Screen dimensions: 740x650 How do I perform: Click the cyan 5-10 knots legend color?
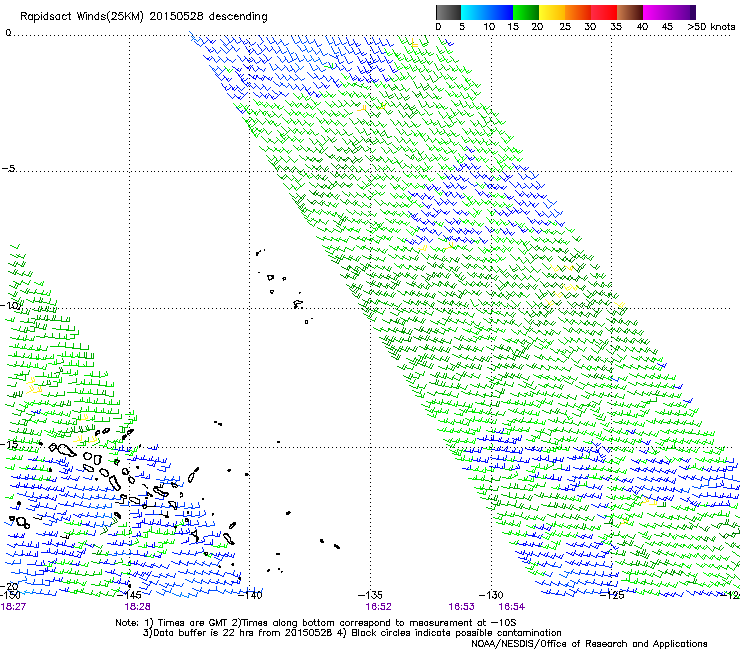(x=473, y=12)
